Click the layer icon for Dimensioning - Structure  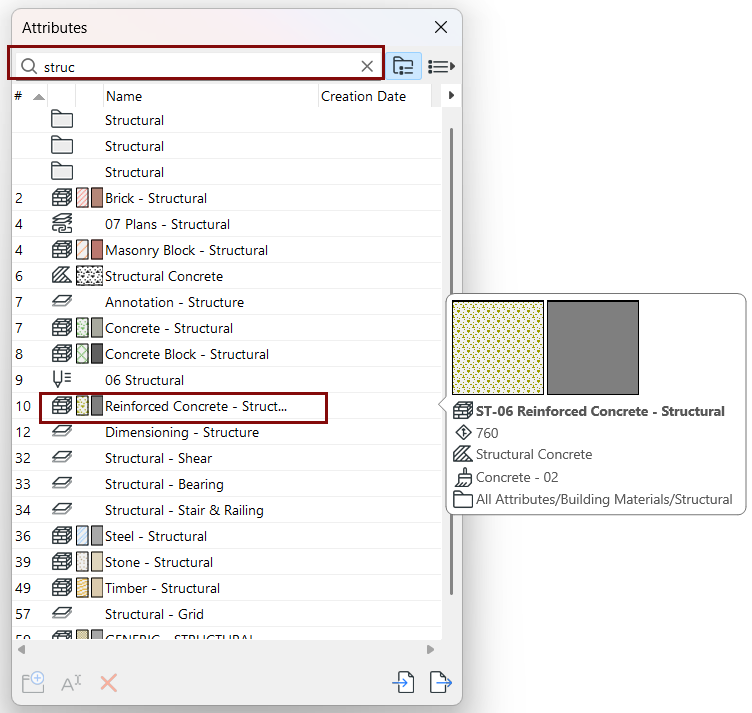click(62, 431)
